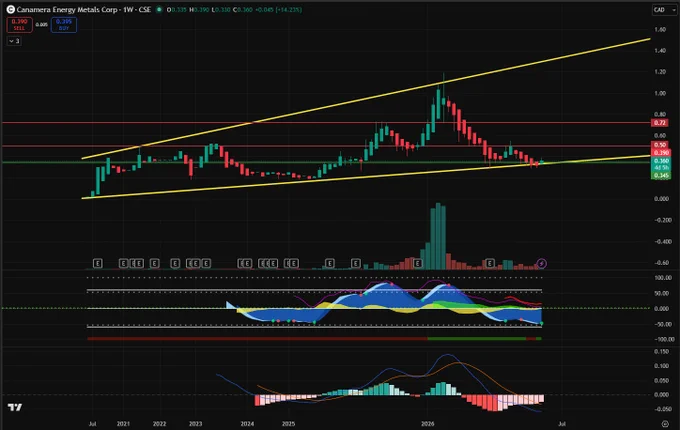Click the -0.400 price axis label
This screenshot has width=680, height=430.
click(662, 241)
